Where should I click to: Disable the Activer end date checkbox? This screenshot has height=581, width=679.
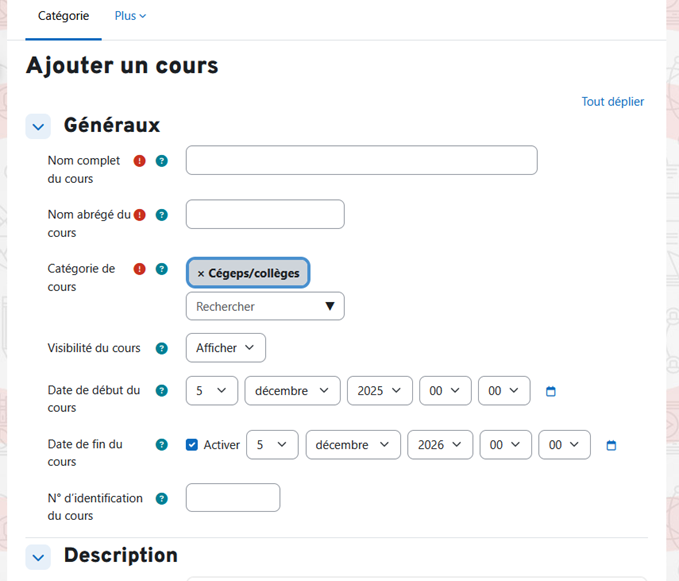click(x=192, y=445)
